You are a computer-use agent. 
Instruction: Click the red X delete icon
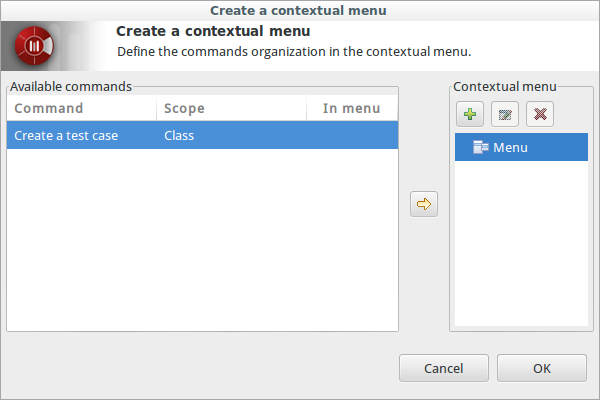(x=540, y=114)
